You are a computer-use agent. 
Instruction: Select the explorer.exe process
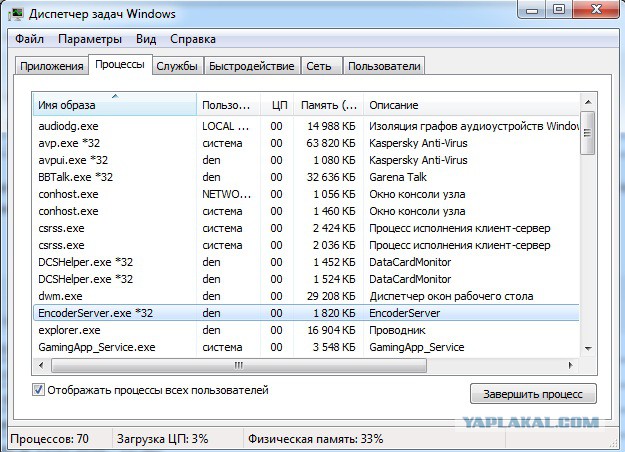pyautogui.click(x=306, y=330)
